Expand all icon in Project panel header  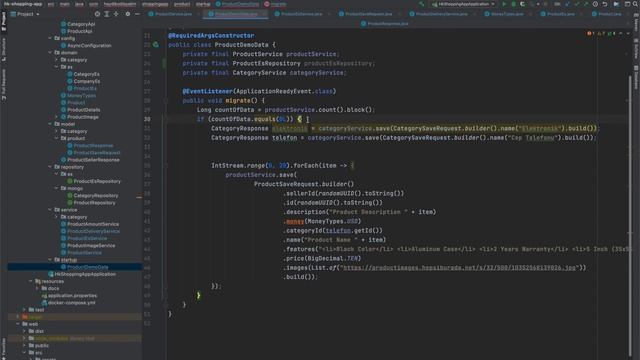click(107, 14)
